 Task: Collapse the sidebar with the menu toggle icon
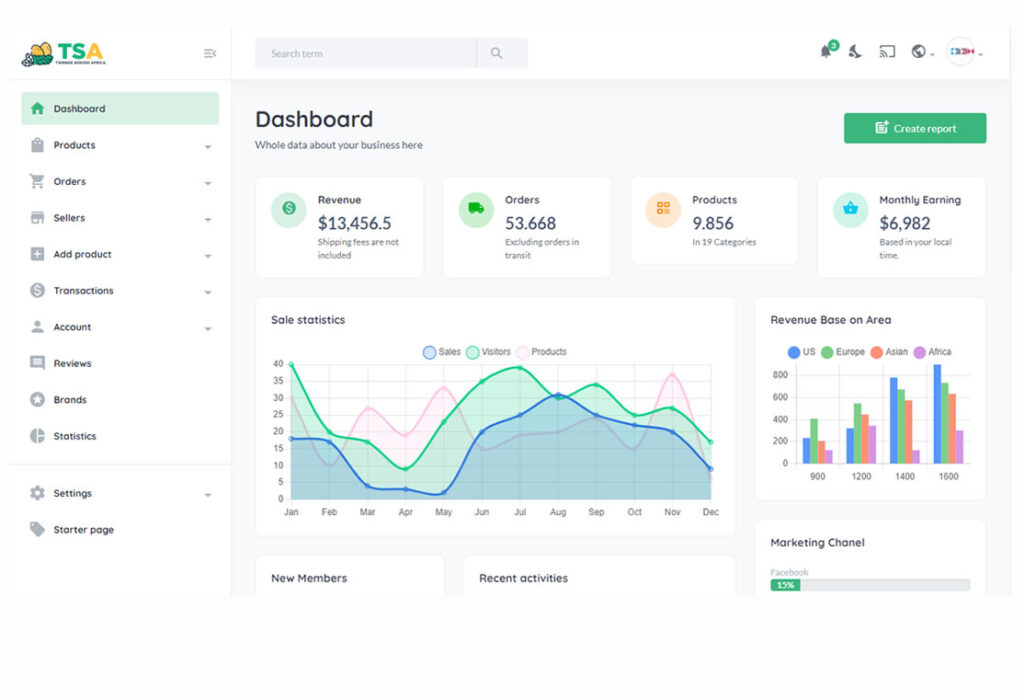pos(210,53)
